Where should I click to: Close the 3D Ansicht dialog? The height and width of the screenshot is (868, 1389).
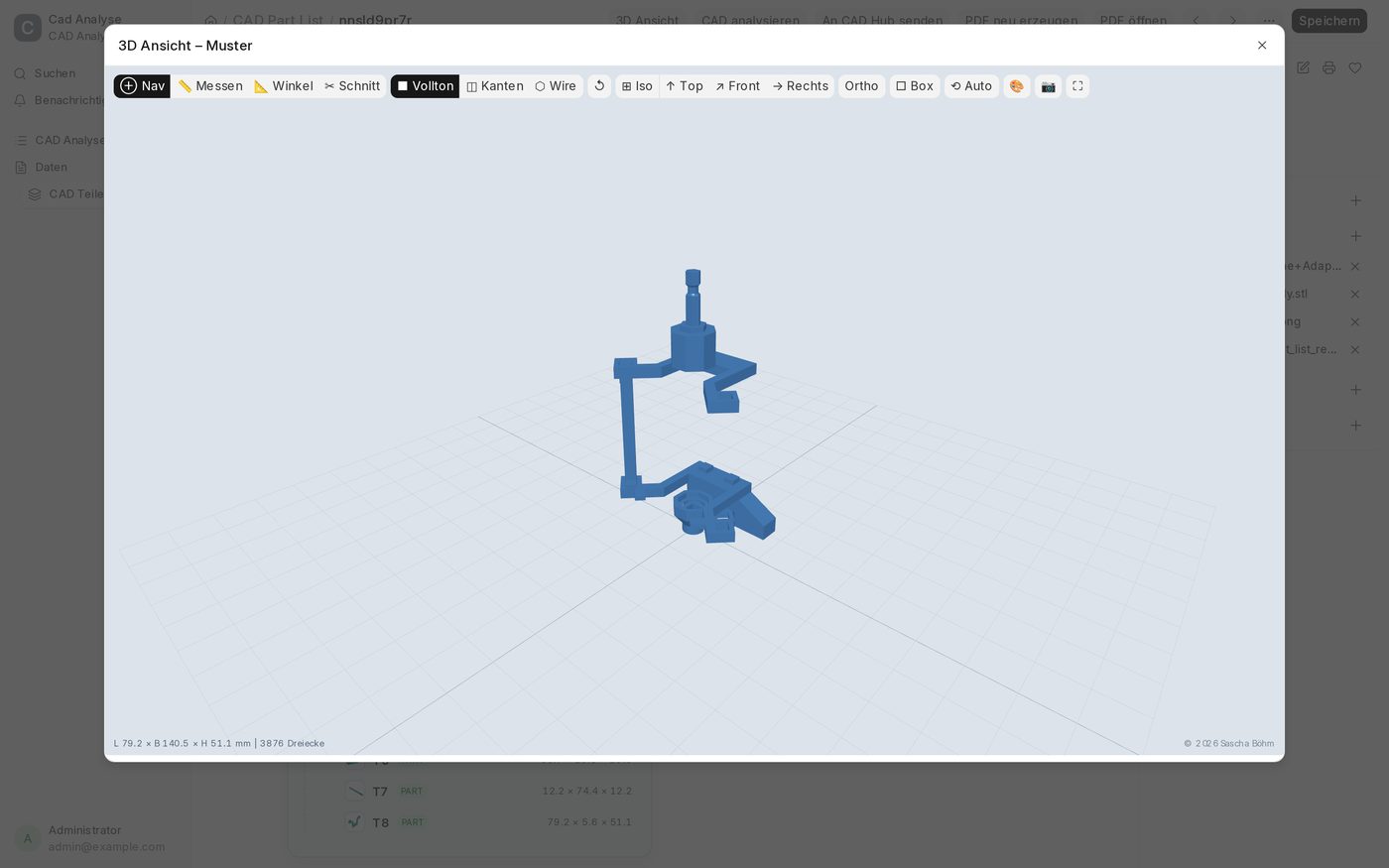point(1262,46)
